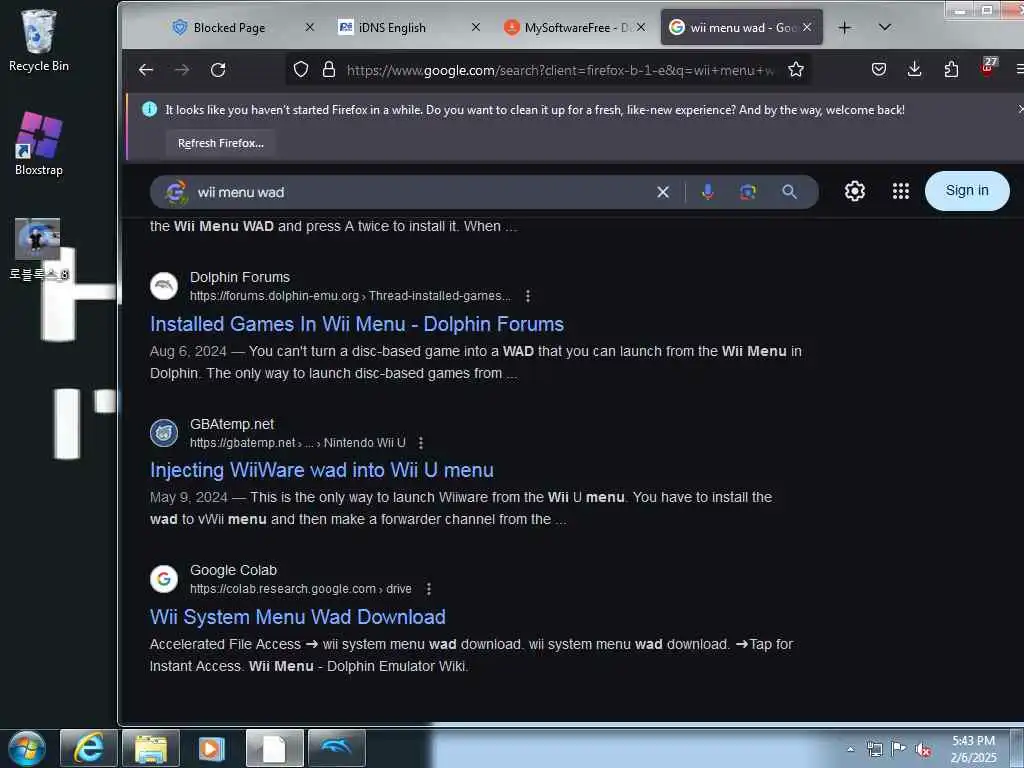
Task: Search by image with Google Lens
Action: coord(748,192)
